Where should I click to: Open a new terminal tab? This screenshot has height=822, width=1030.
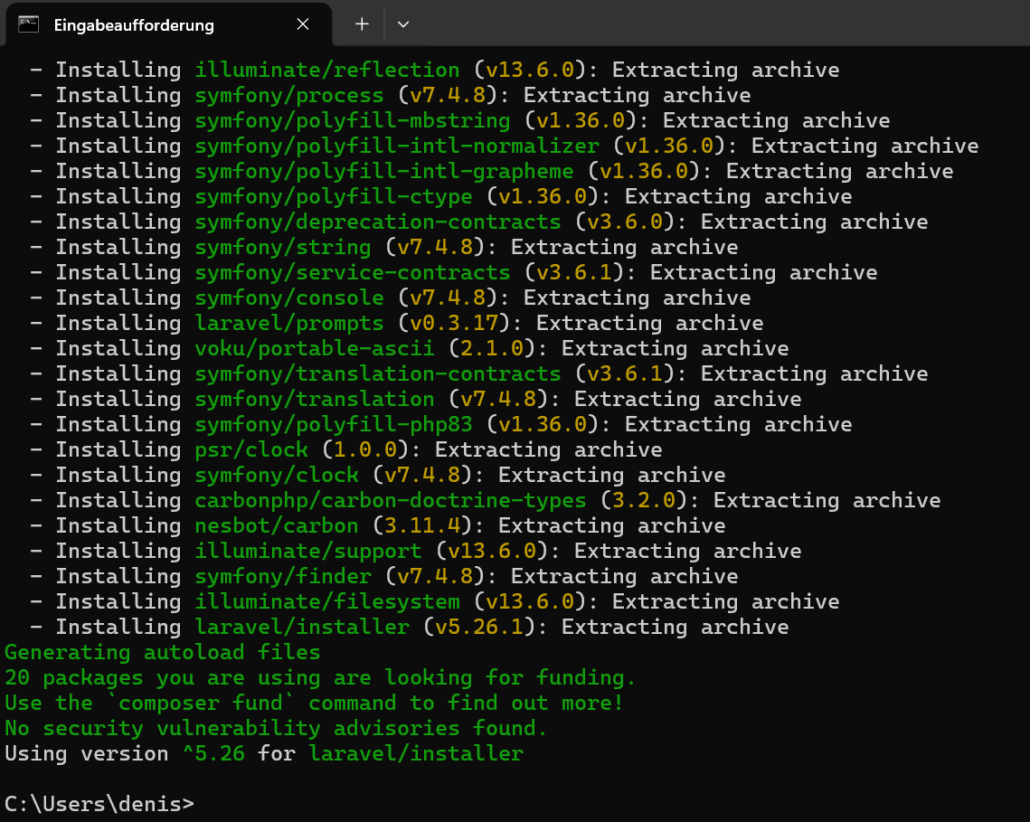tap(362, 24)
